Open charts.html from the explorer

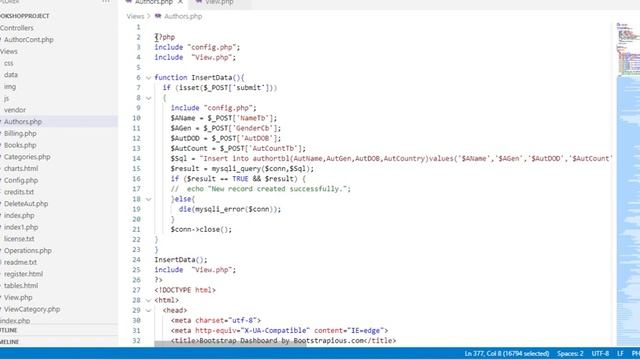click(x=21, y=169)
